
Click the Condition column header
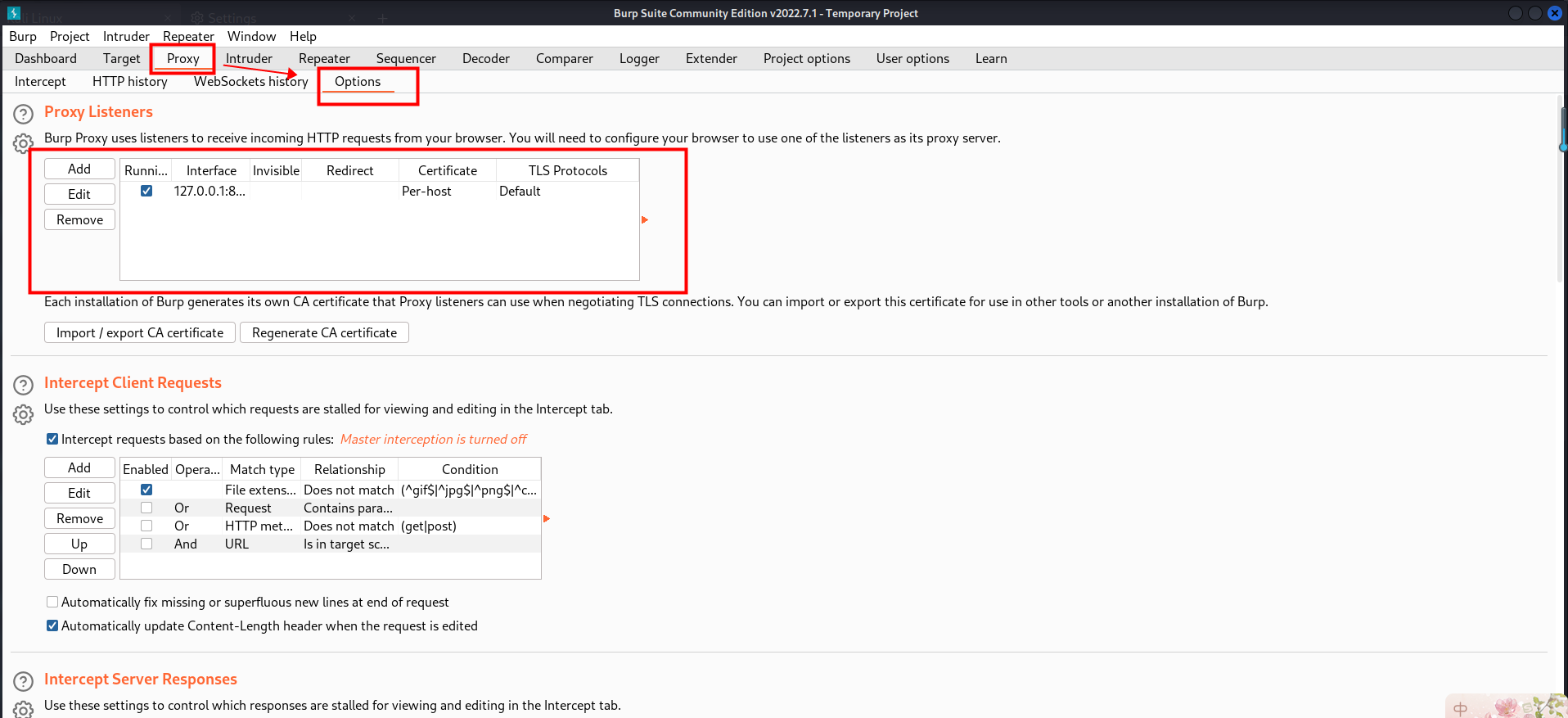pos(470,469)
